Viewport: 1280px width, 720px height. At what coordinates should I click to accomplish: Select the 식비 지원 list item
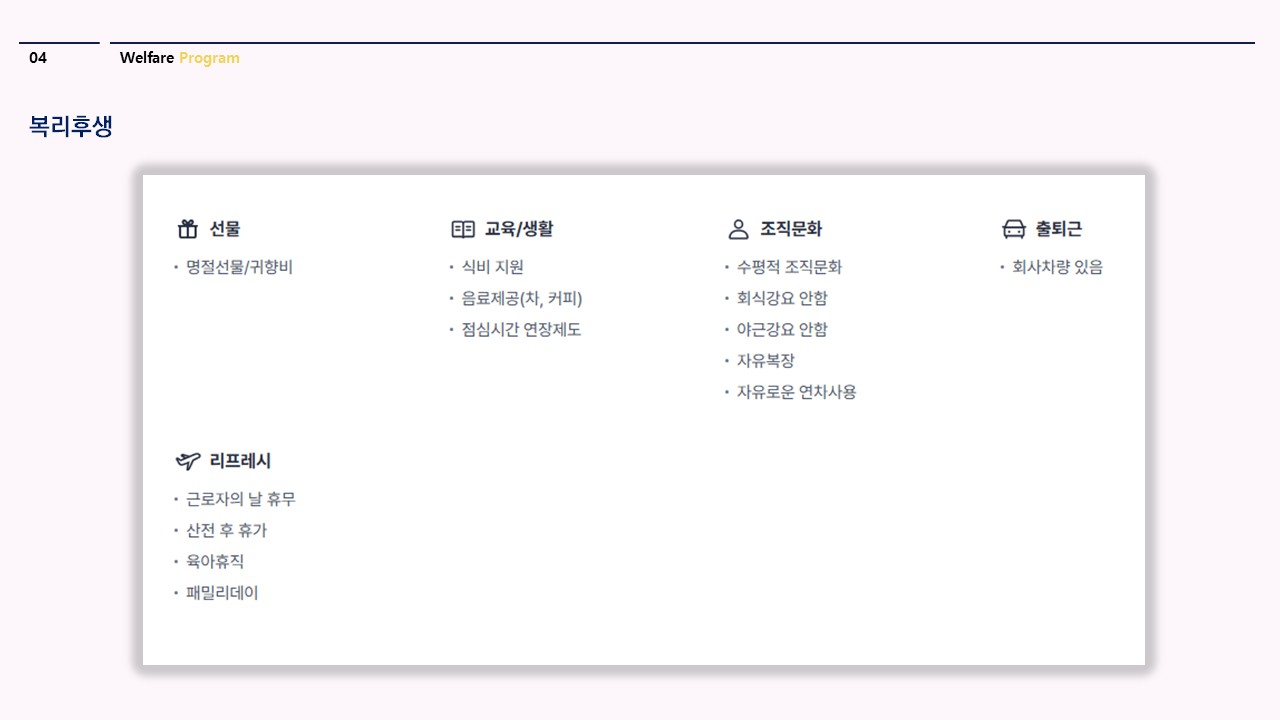click(x=492, y=267)
